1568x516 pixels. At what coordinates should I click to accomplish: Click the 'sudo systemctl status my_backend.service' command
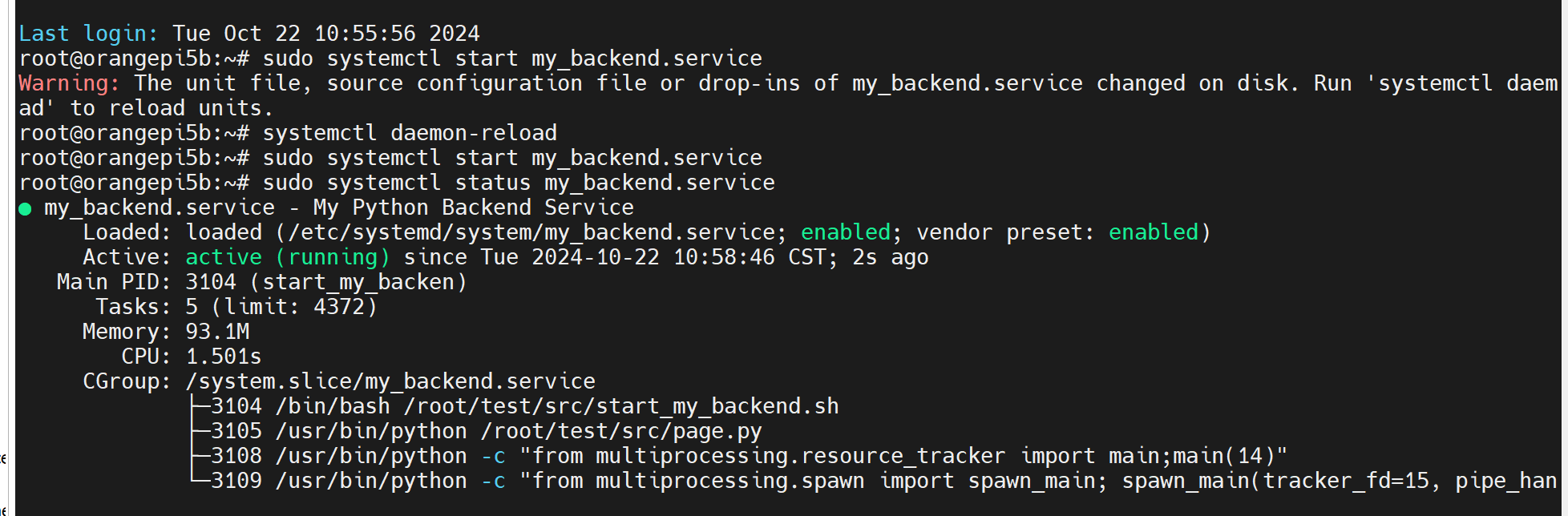519,183
